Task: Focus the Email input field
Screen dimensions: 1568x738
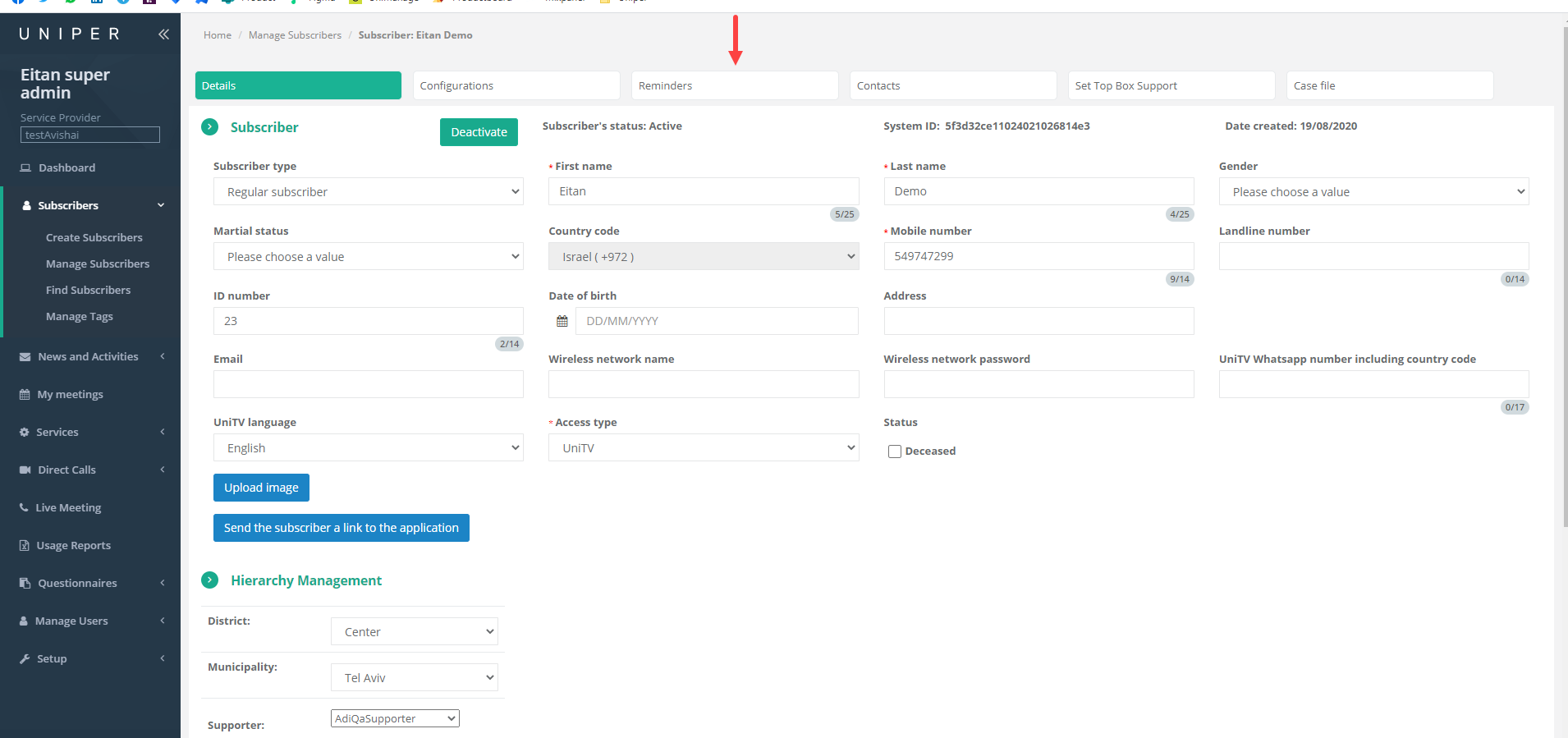Action: click(x=368, y=384)
